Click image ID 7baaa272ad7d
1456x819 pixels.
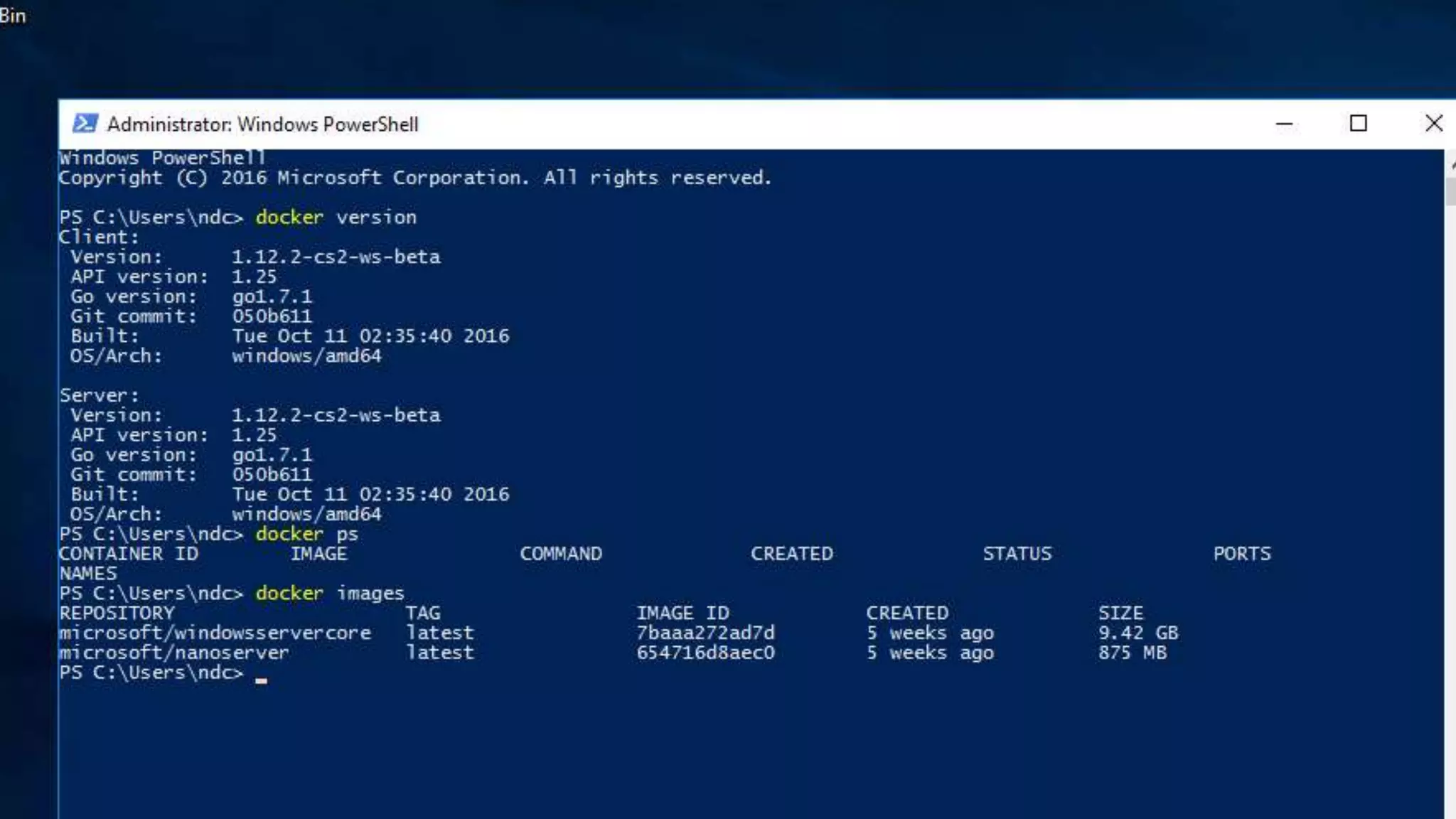(x=705, y=633)
